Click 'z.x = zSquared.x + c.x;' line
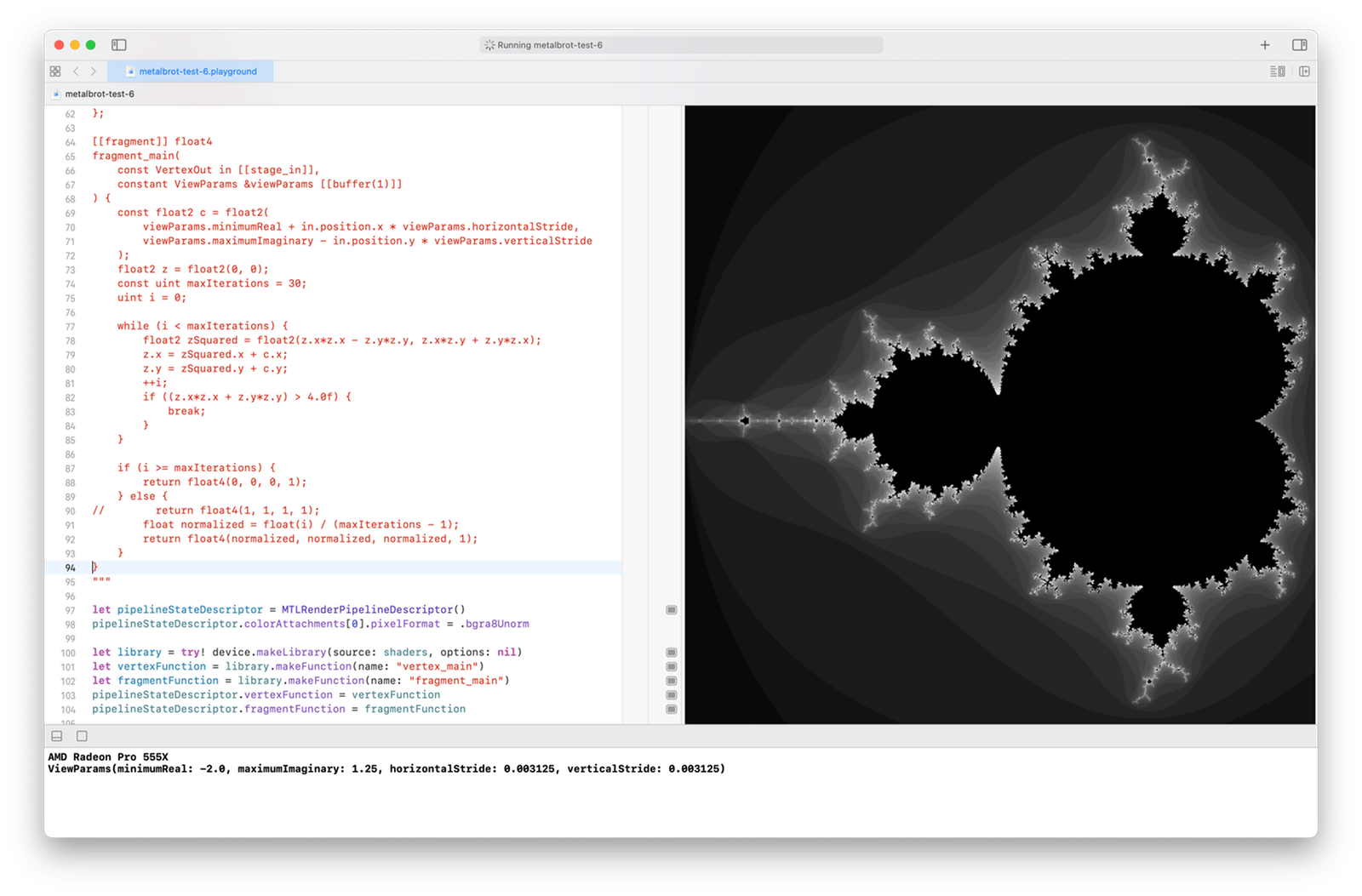Image resolution: width=1362 pixels, height=896 pixels. click(215, 355)
